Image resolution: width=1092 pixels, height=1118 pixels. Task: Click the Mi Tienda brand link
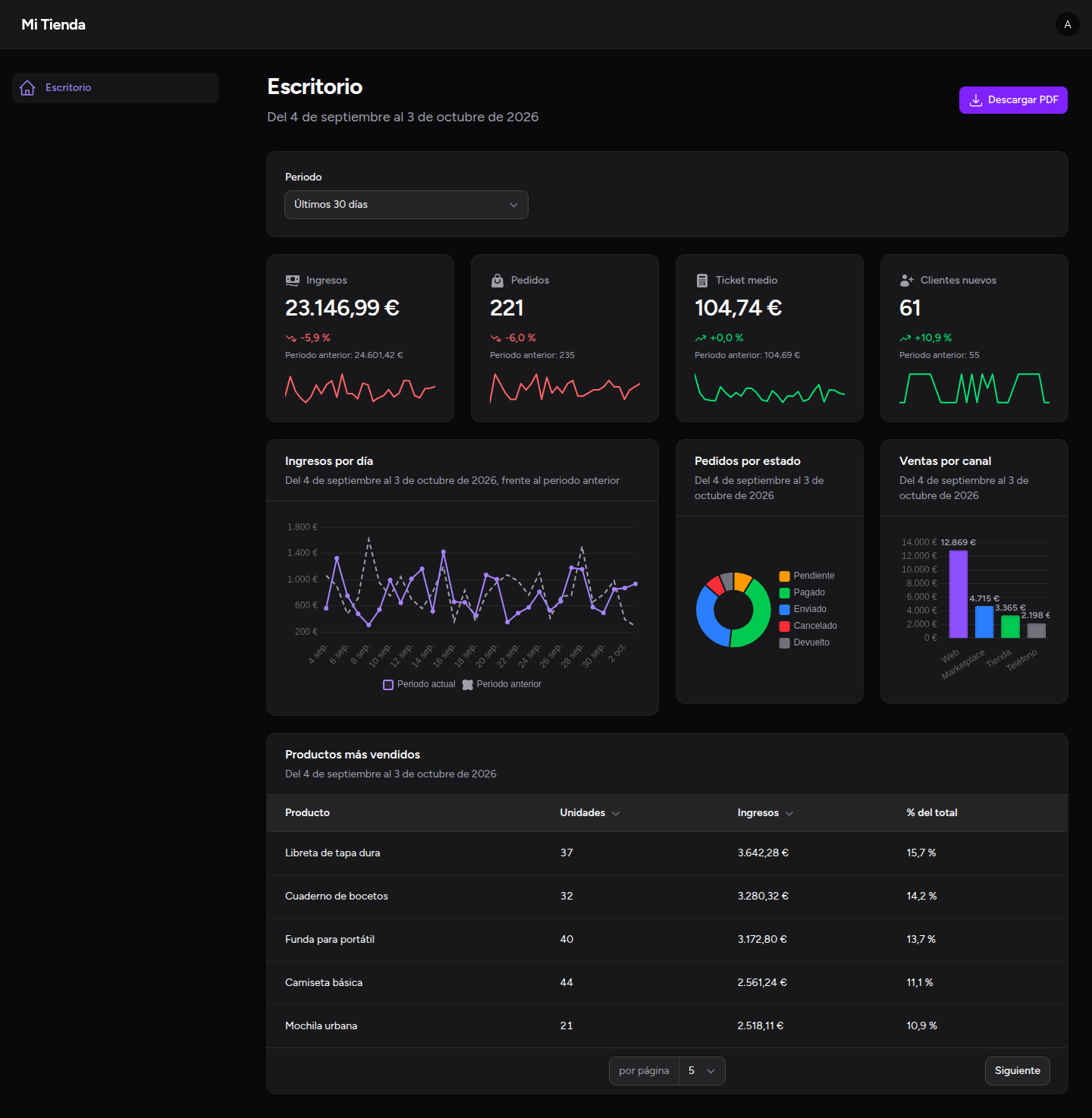point(54,24)
